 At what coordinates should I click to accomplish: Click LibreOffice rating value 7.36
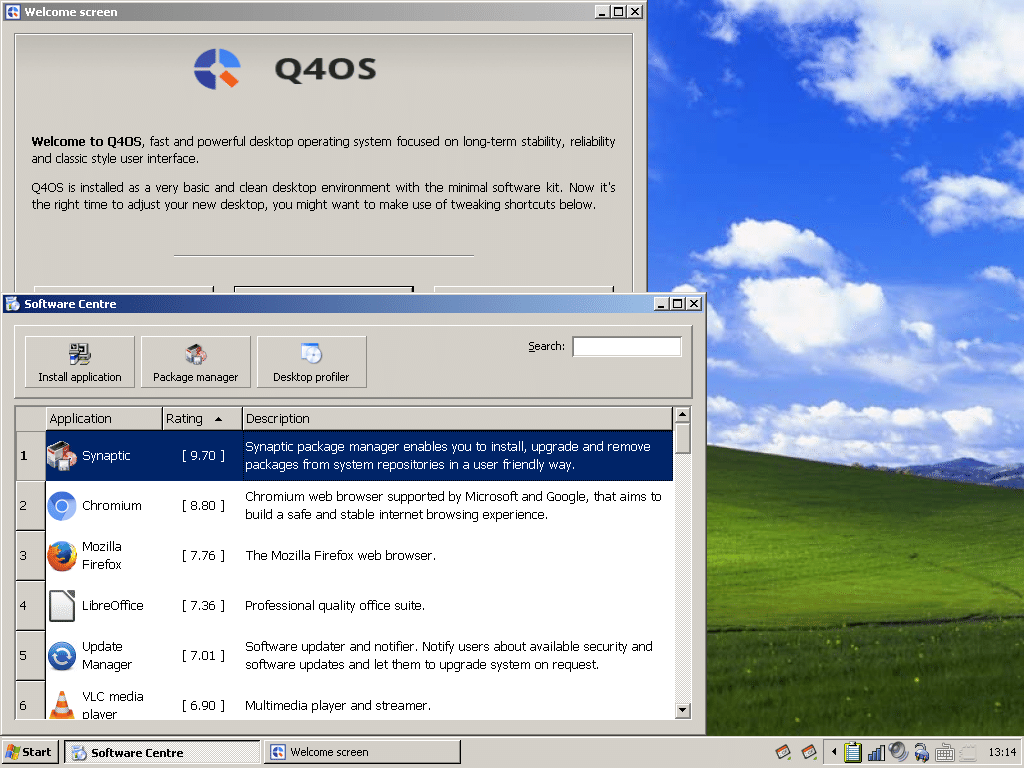pos(203,605)
